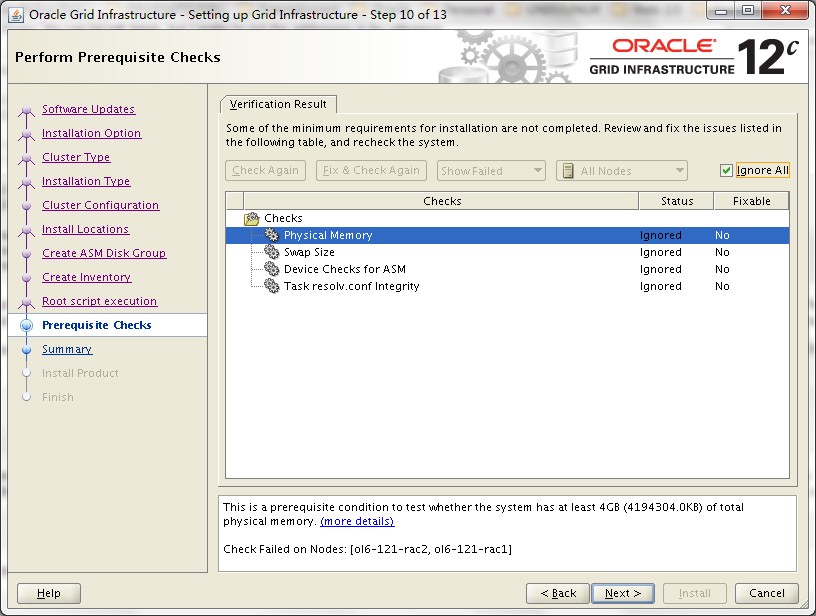
Task: Select the Physical Memory check row
Action: (x=507, y=235)
